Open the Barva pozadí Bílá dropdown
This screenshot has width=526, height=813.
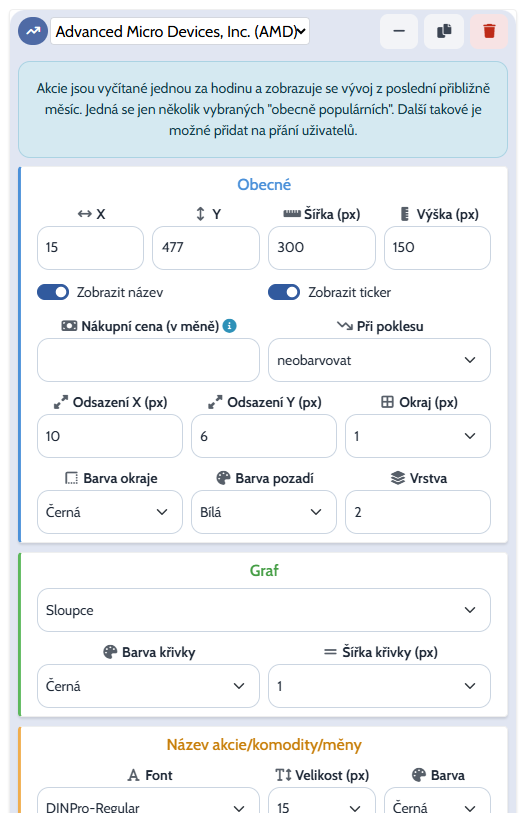coord(264,512)
